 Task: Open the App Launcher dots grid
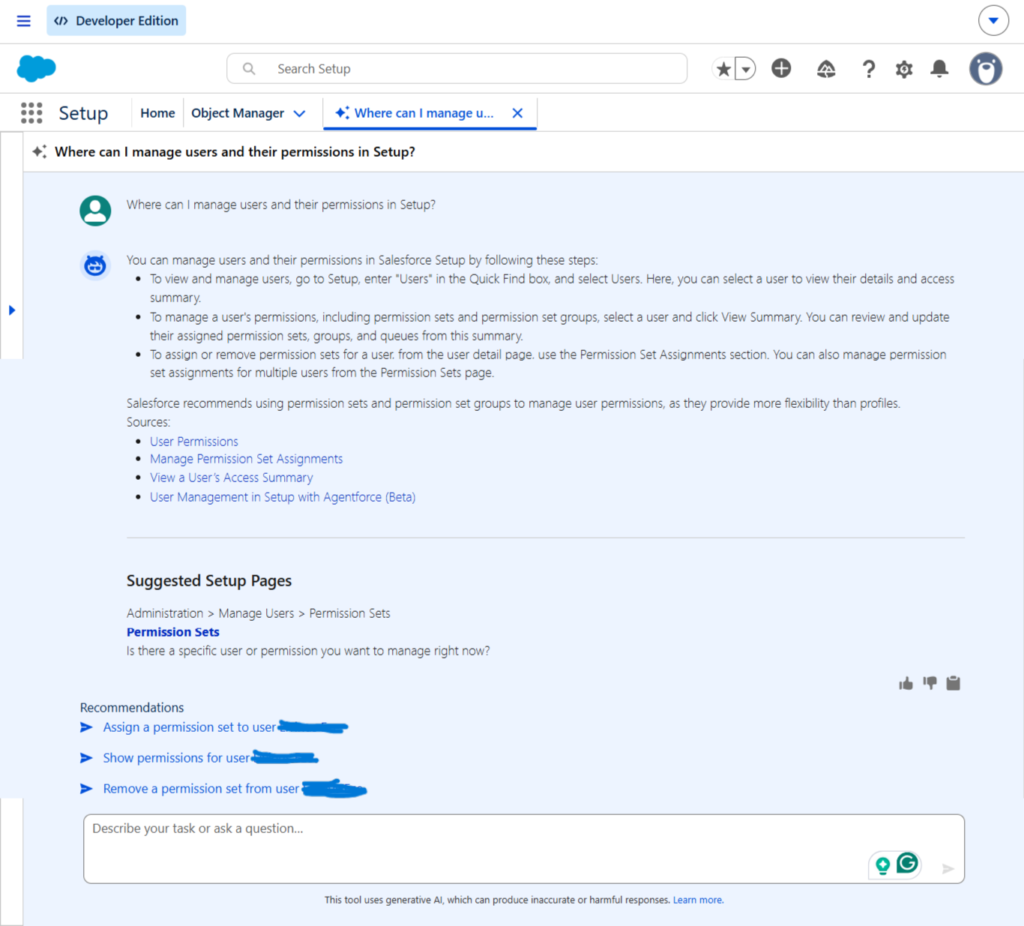click(31, 113)
